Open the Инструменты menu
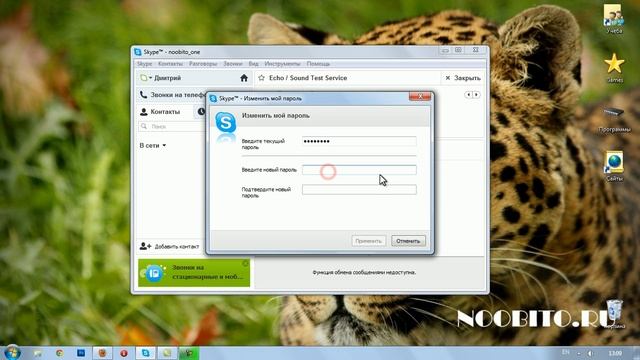Screen dimensions: 640x360 tap(282, 64)
